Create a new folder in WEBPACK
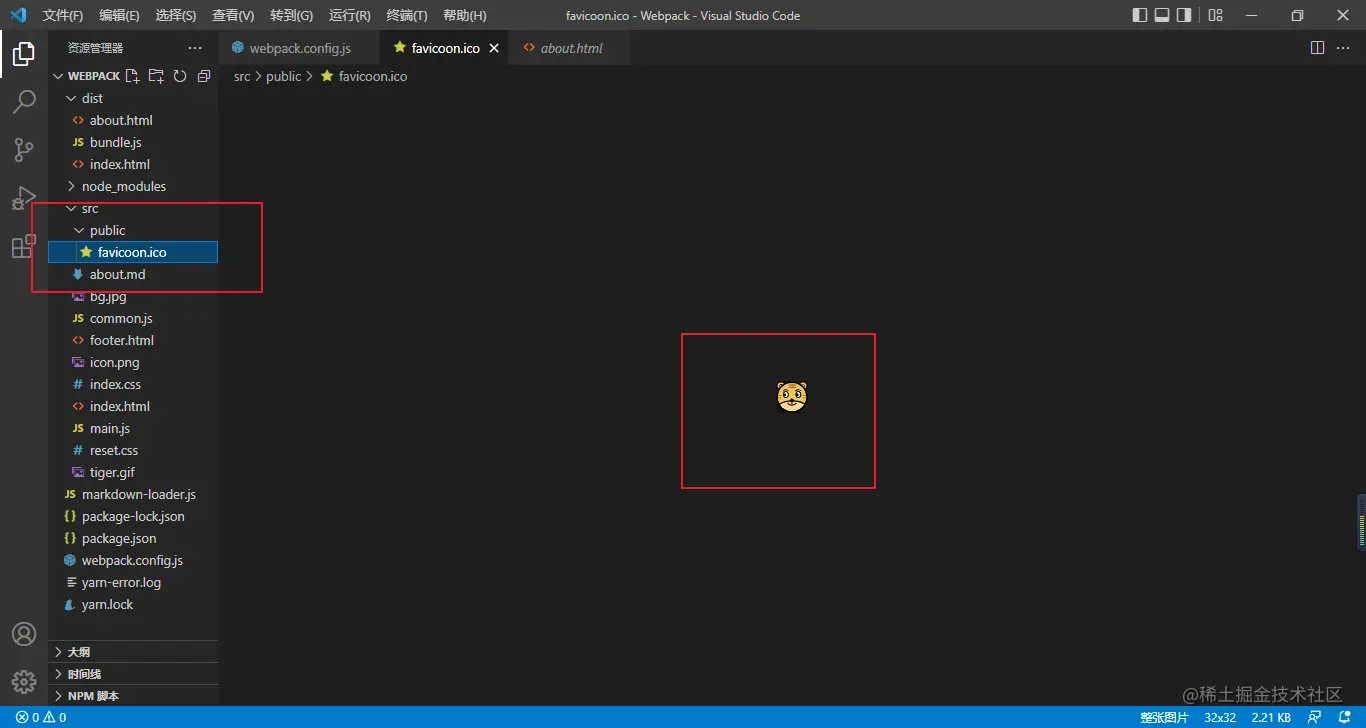This screenshot has height=728, width=1366. [156, 76]
